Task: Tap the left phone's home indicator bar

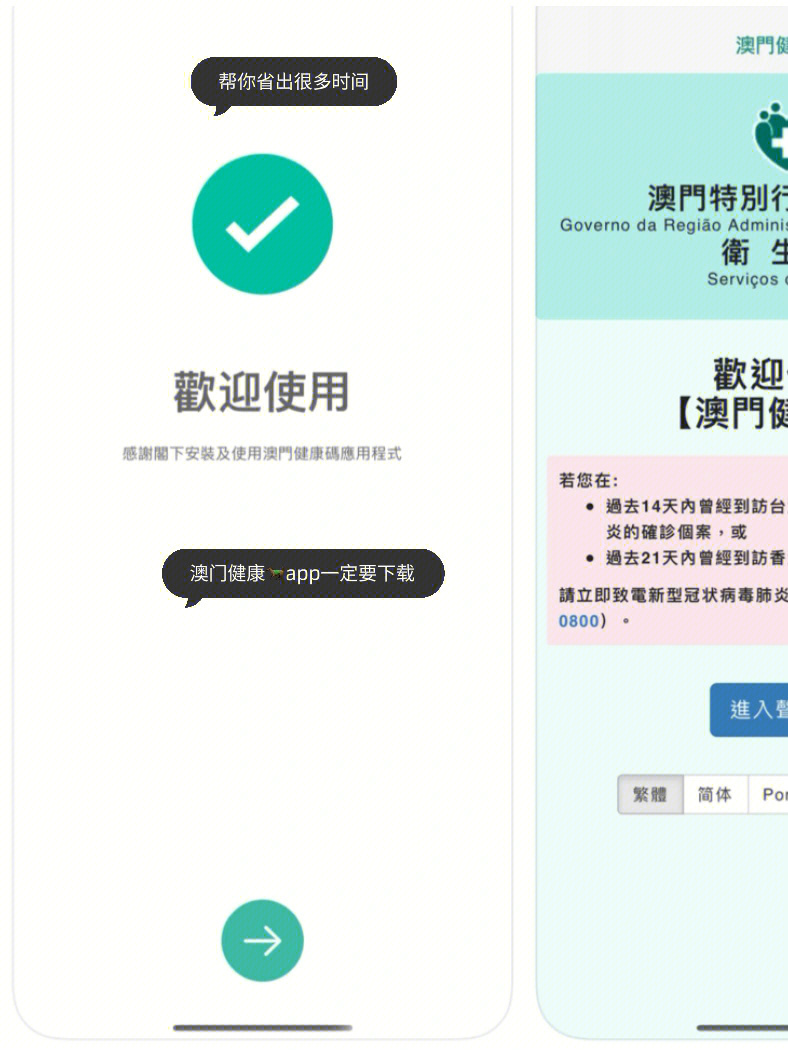Action: 262,1027
